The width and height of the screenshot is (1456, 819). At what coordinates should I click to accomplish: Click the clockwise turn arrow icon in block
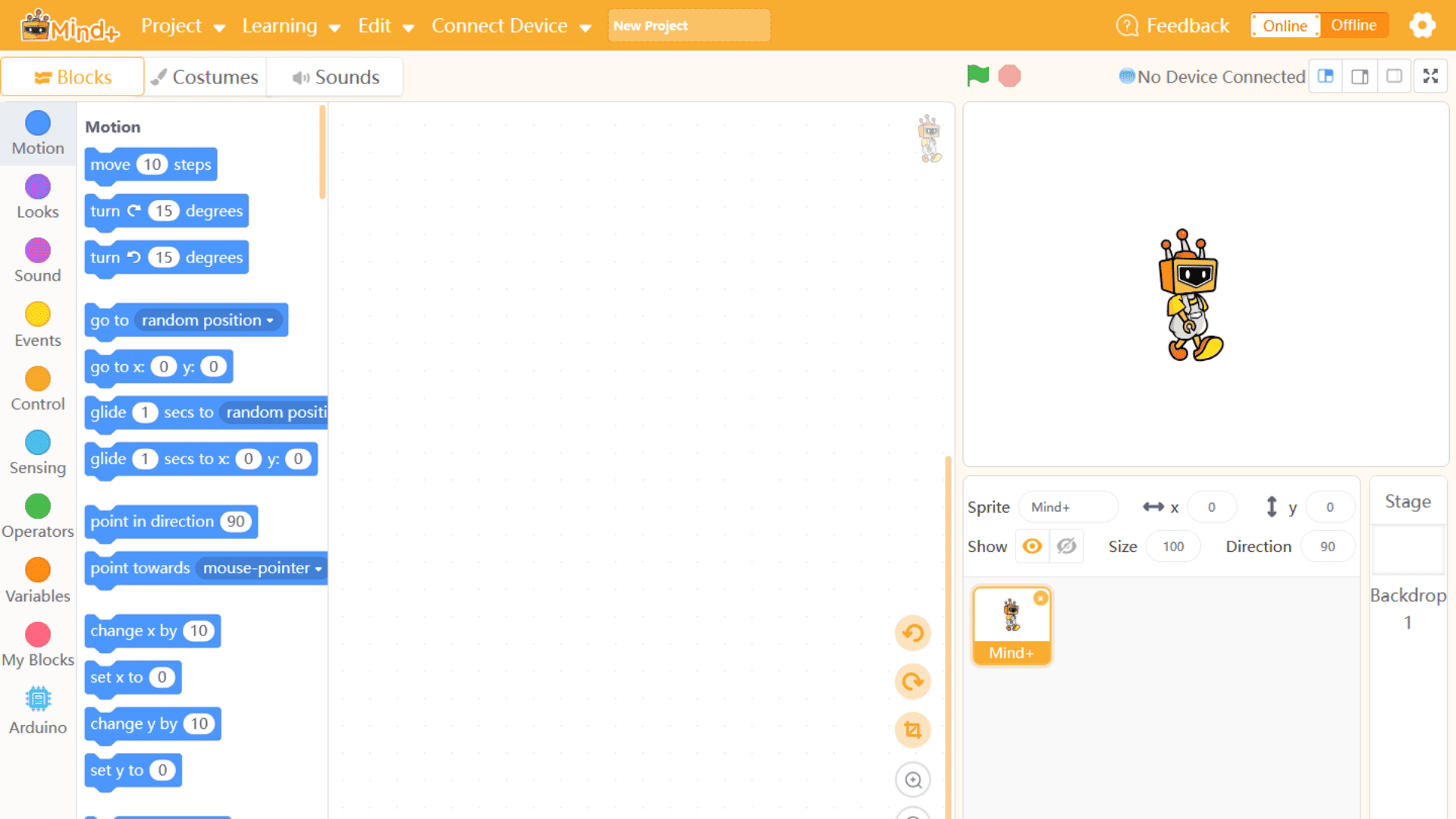pyautogui.click(x=134, y=211)
